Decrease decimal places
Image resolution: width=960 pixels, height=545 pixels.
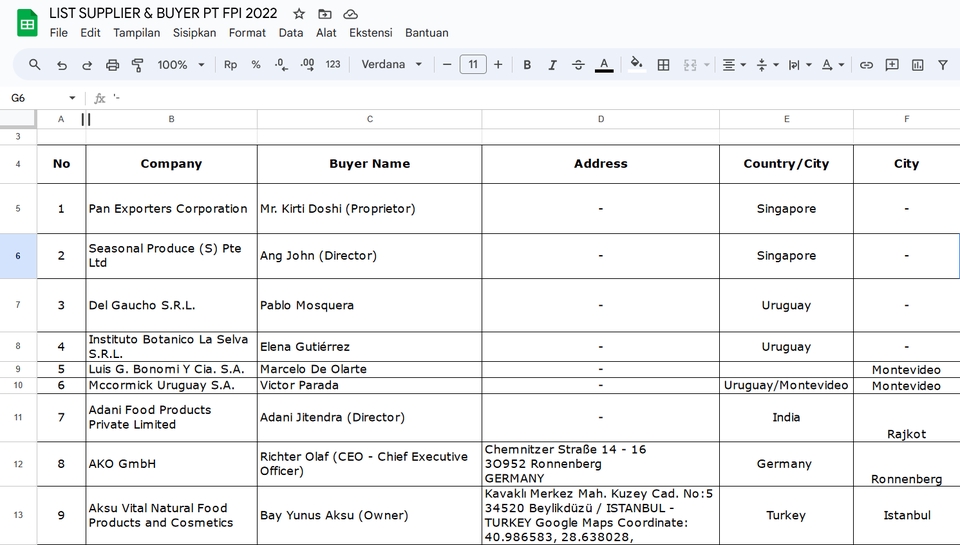tap(281, 64)
